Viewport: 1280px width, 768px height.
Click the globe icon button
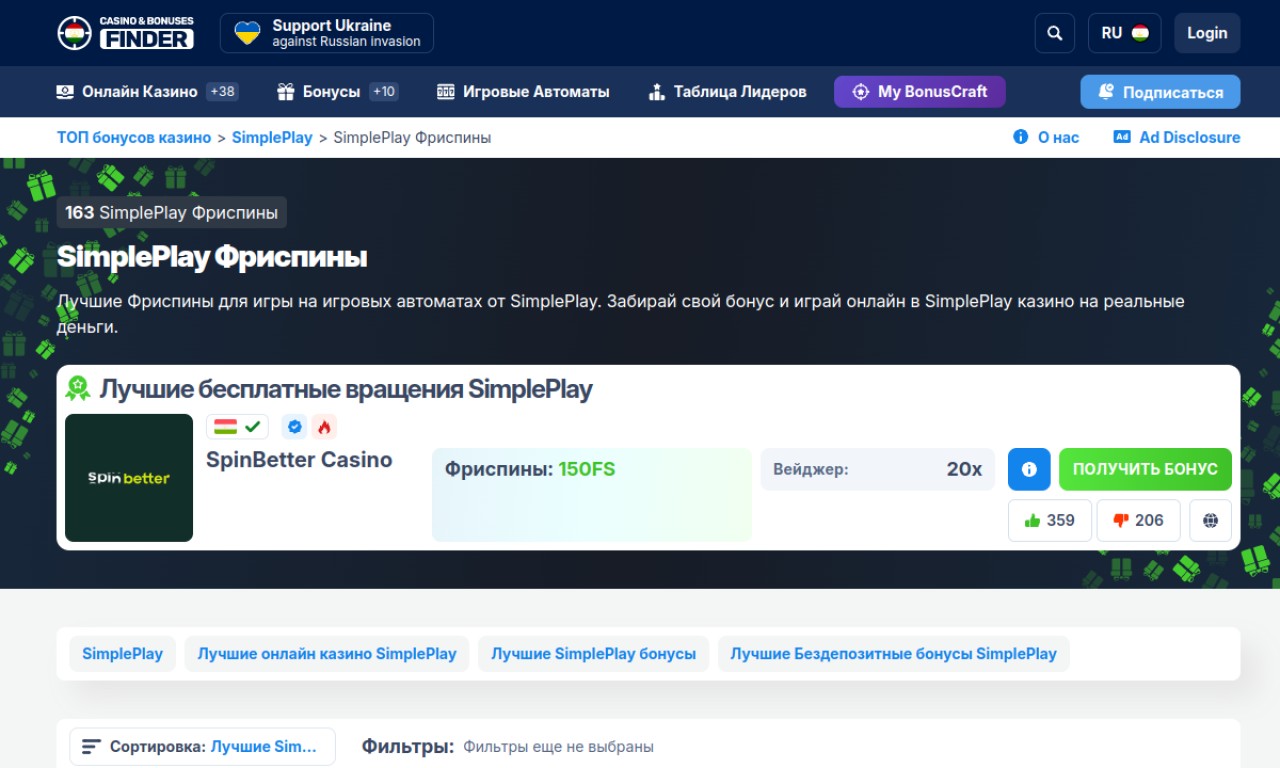tap(1210, 520)
